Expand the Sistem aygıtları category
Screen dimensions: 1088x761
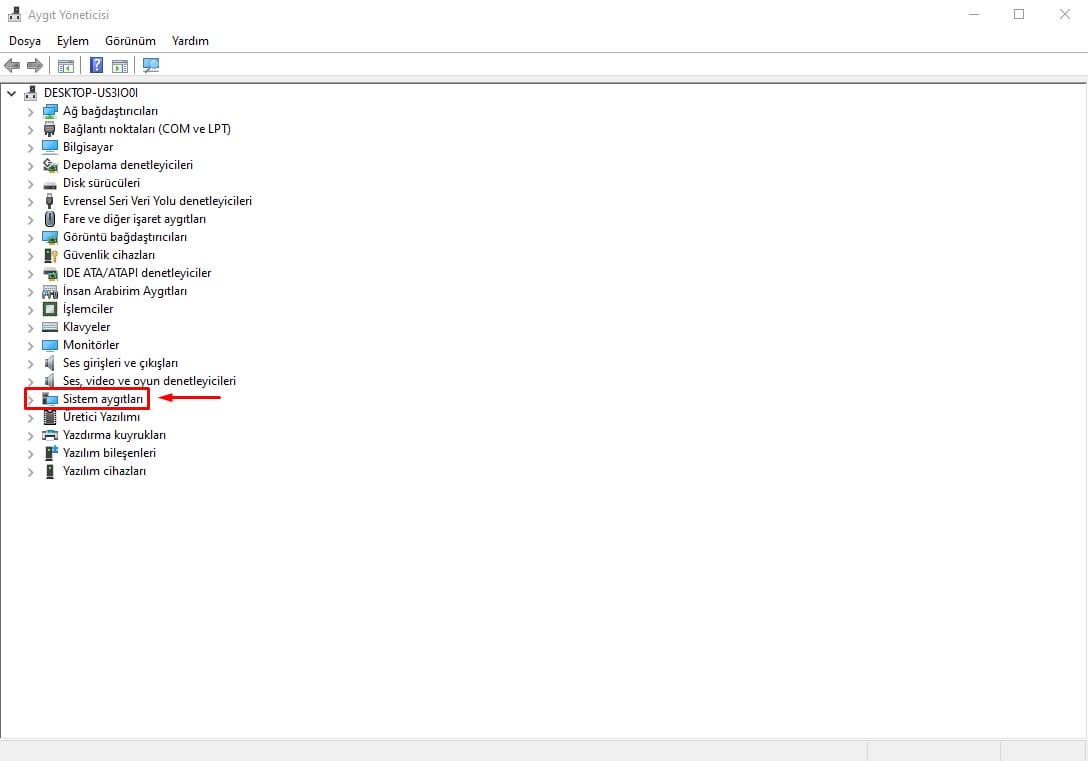point(31,399)
